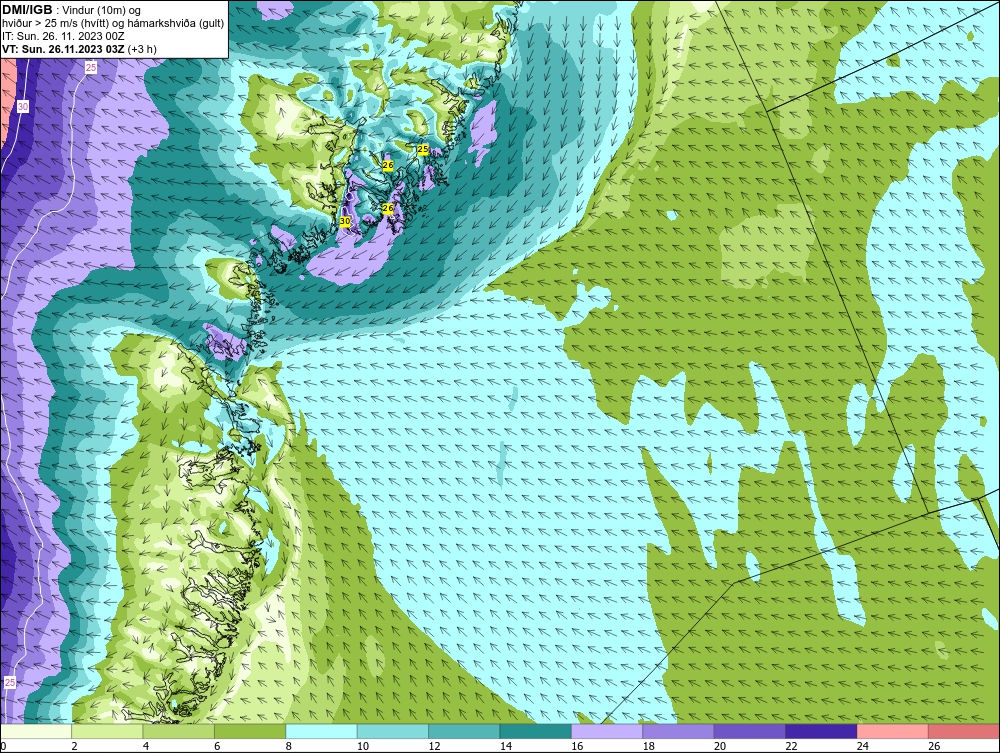Pick the above-26 m/s red legend swatch
1000x753 pixels.
point(964,731)
